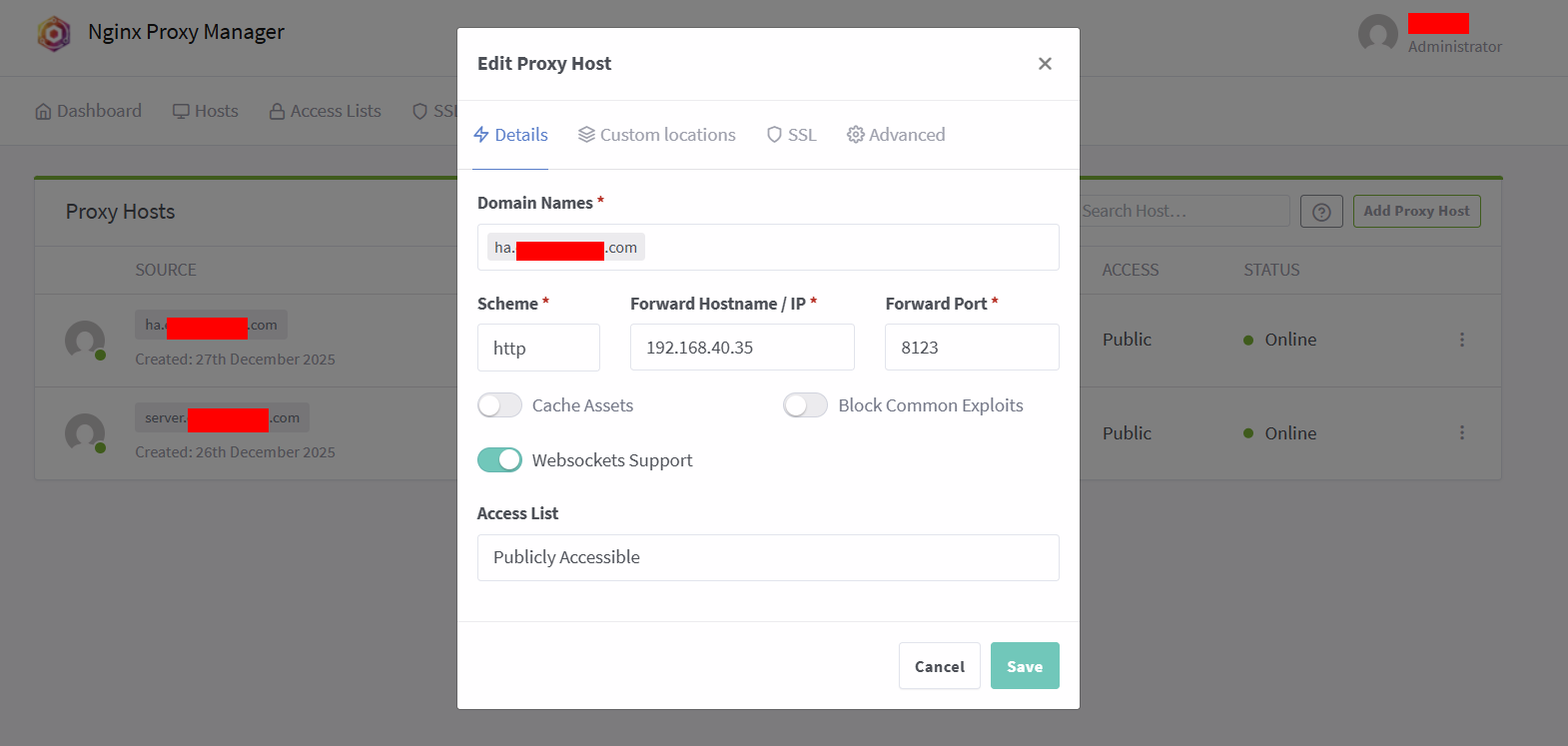Screen dimensions: 1568x746
Task: Click the avatar icon of the ha proxy host
Action: pyautogui.click(x=85, y=341)
